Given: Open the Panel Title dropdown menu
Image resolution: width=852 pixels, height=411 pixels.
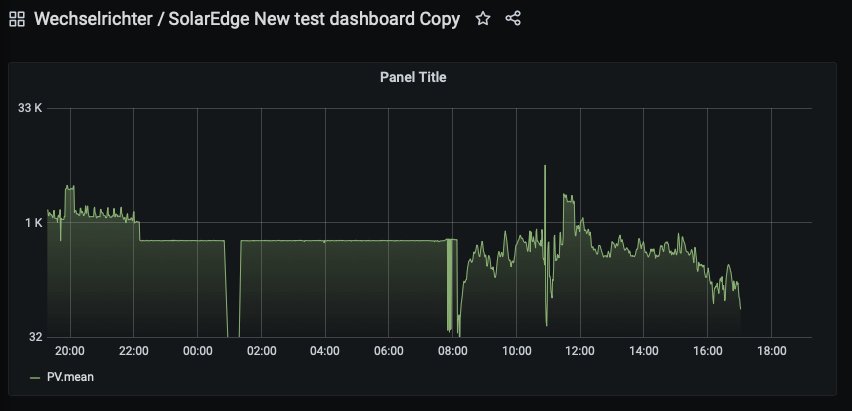Looking at the screenshot, I should [x=413, y=77].
